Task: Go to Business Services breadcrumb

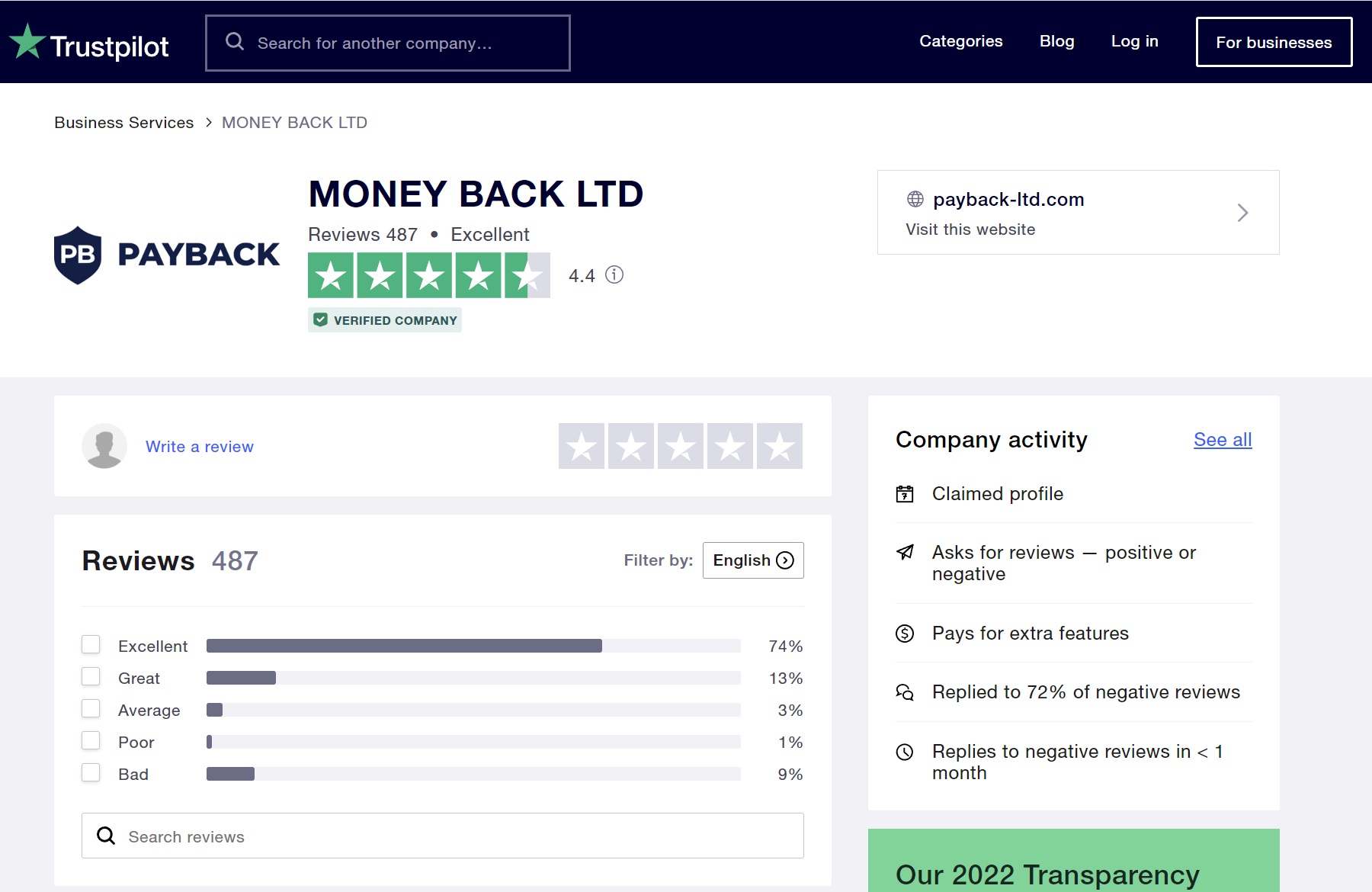Action: (123, 123)
